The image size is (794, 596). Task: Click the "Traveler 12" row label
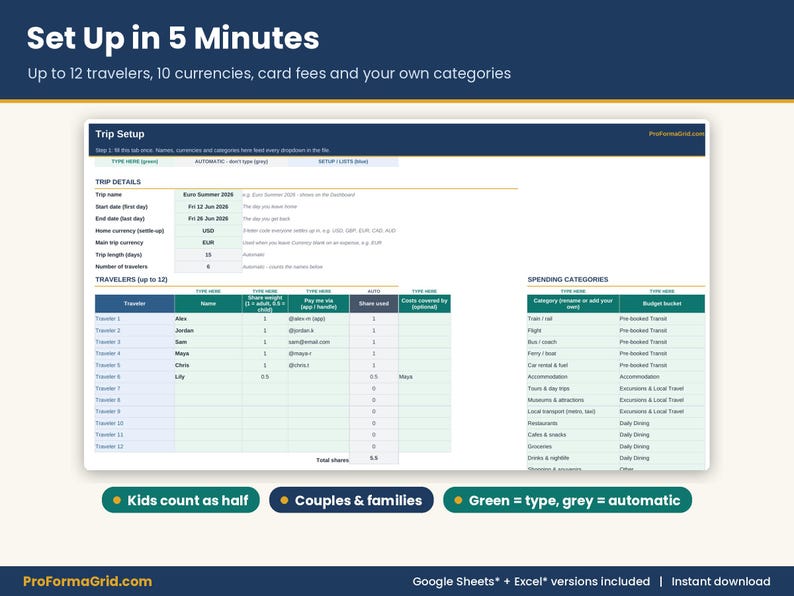(x=134, y=447)
